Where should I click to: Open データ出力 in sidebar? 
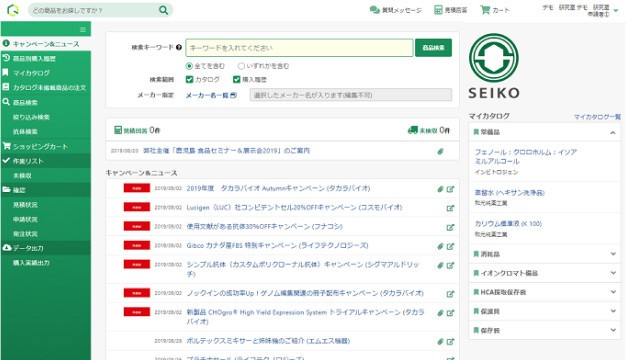coord(46,248)
